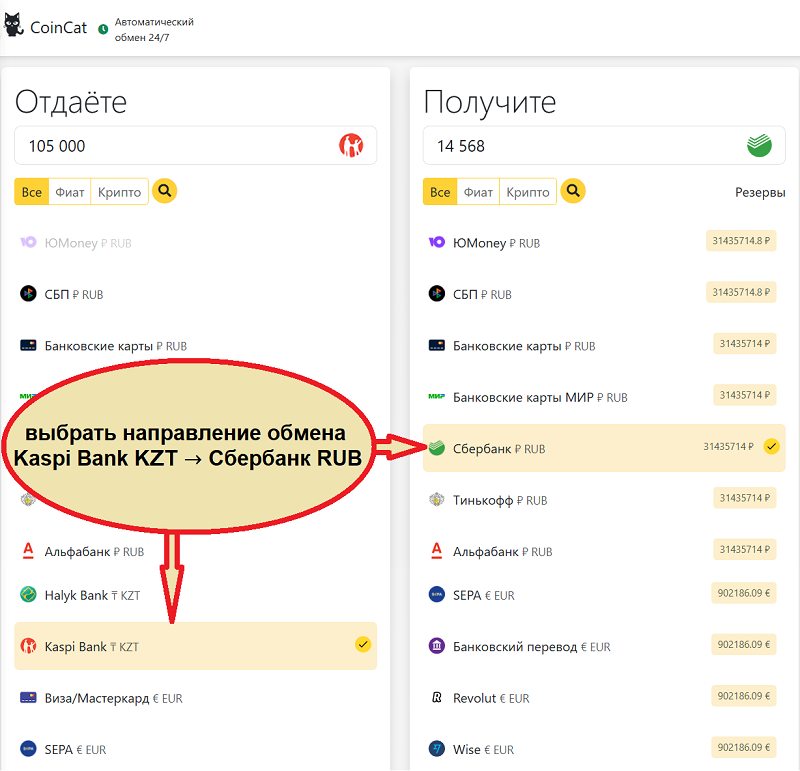Click the ЮMoney reserve 31435714.8 ₽
Viewport: 800px width, 771px height.
(741, 240)
